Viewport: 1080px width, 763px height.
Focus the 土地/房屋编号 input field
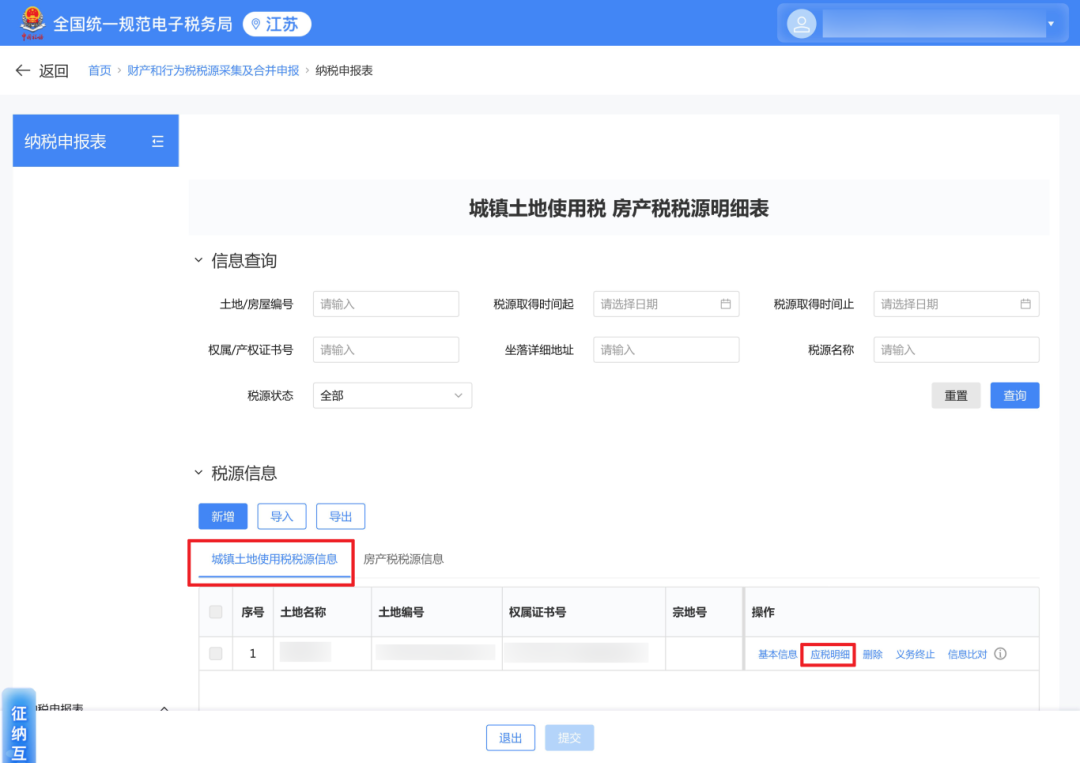386,304
